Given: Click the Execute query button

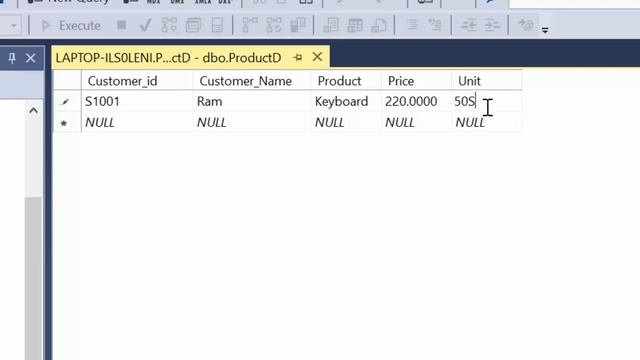Looking at the screenshot, I should point(71,25).
